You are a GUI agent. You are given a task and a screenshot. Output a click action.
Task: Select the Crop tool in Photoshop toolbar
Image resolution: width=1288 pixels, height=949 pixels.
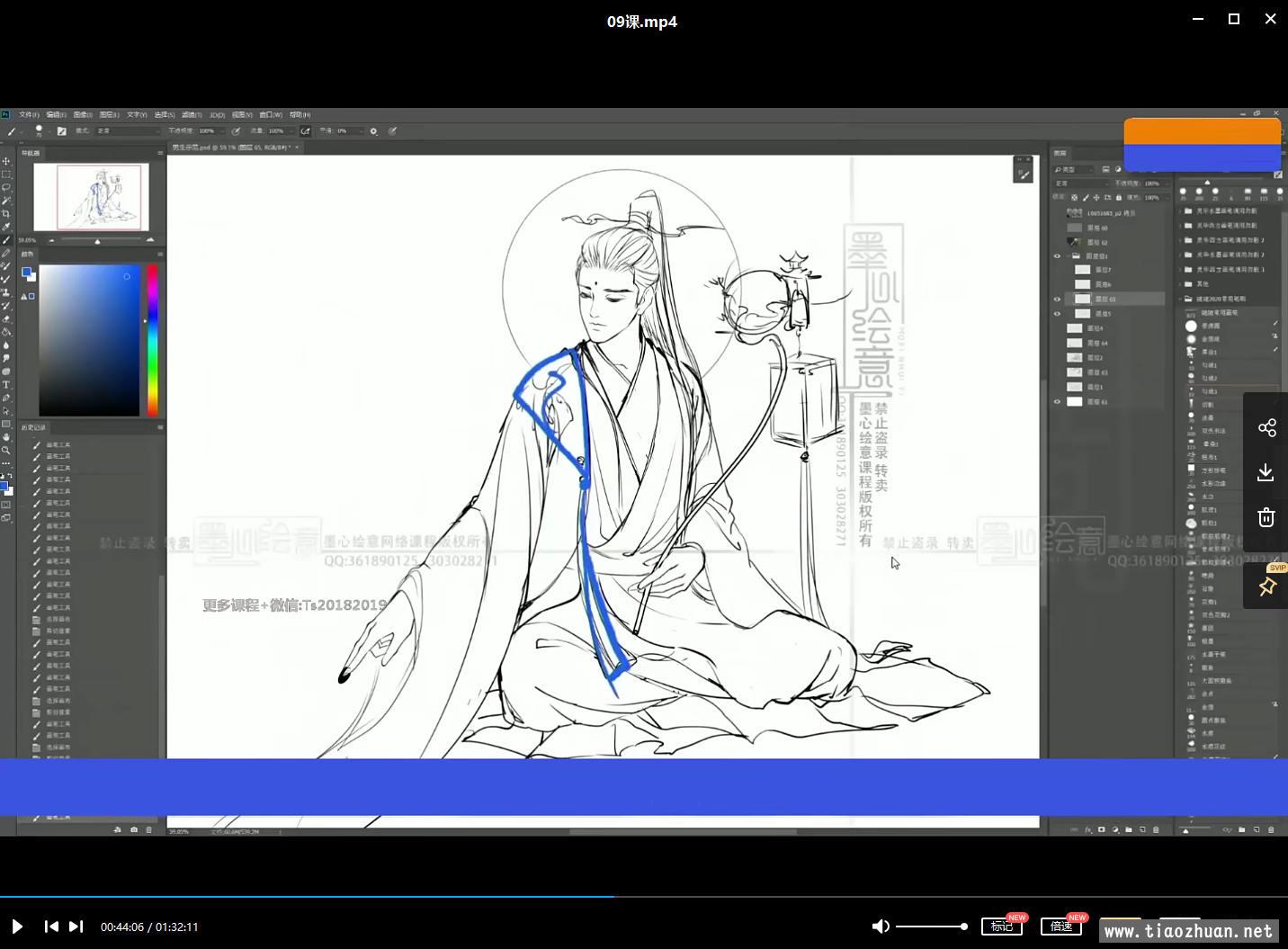pos(6,214)
